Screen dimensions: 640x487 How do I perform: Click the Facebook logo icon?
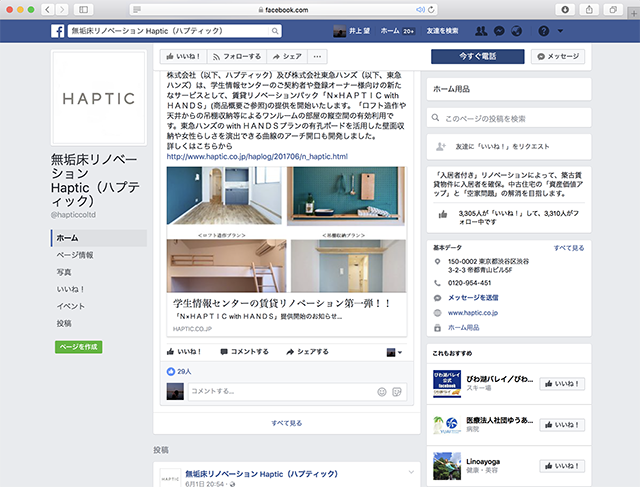point(58,31)
